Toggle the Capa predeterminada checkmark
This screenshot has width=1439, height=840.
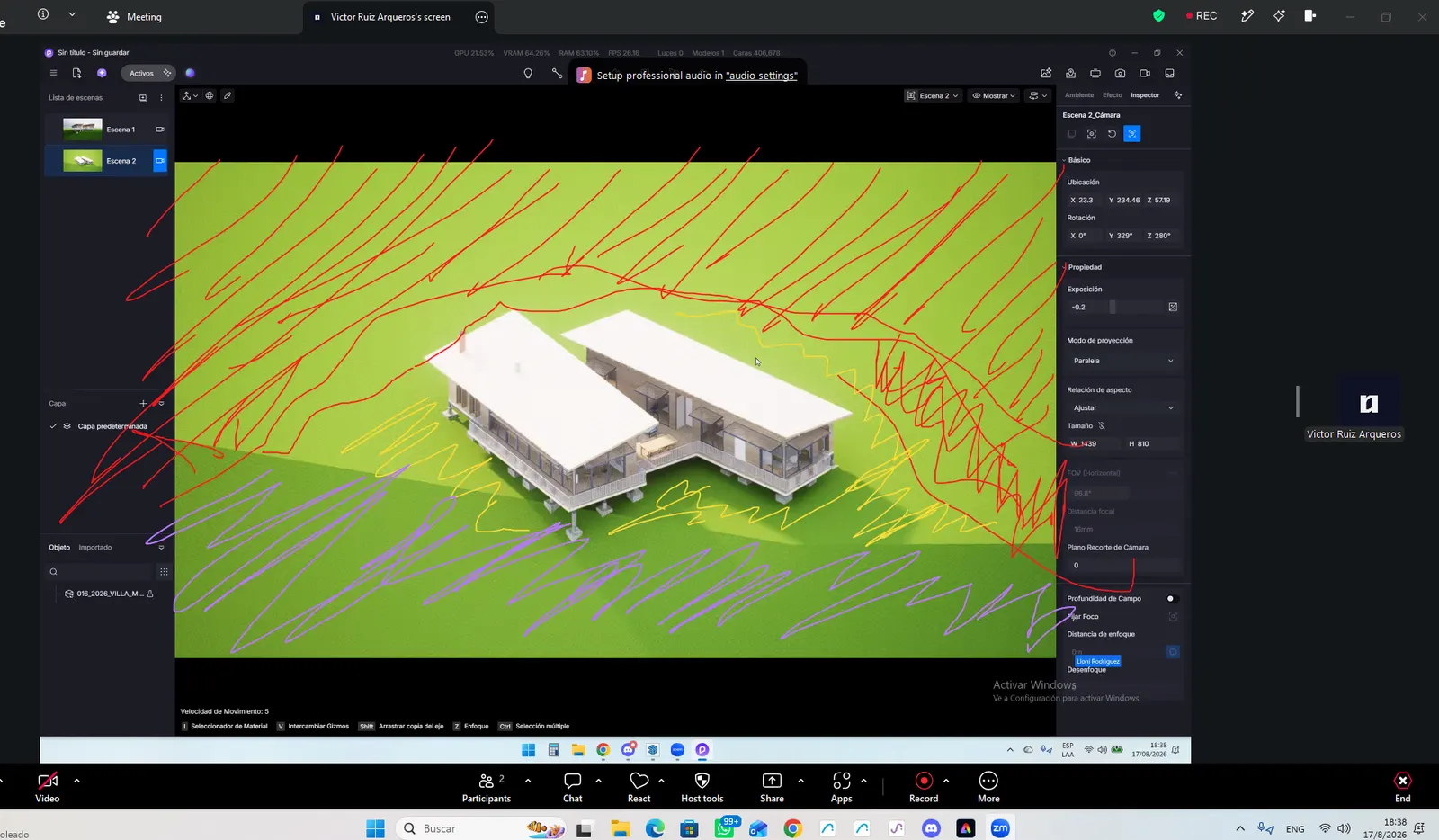pyautogui.click(x=54, y=426)
